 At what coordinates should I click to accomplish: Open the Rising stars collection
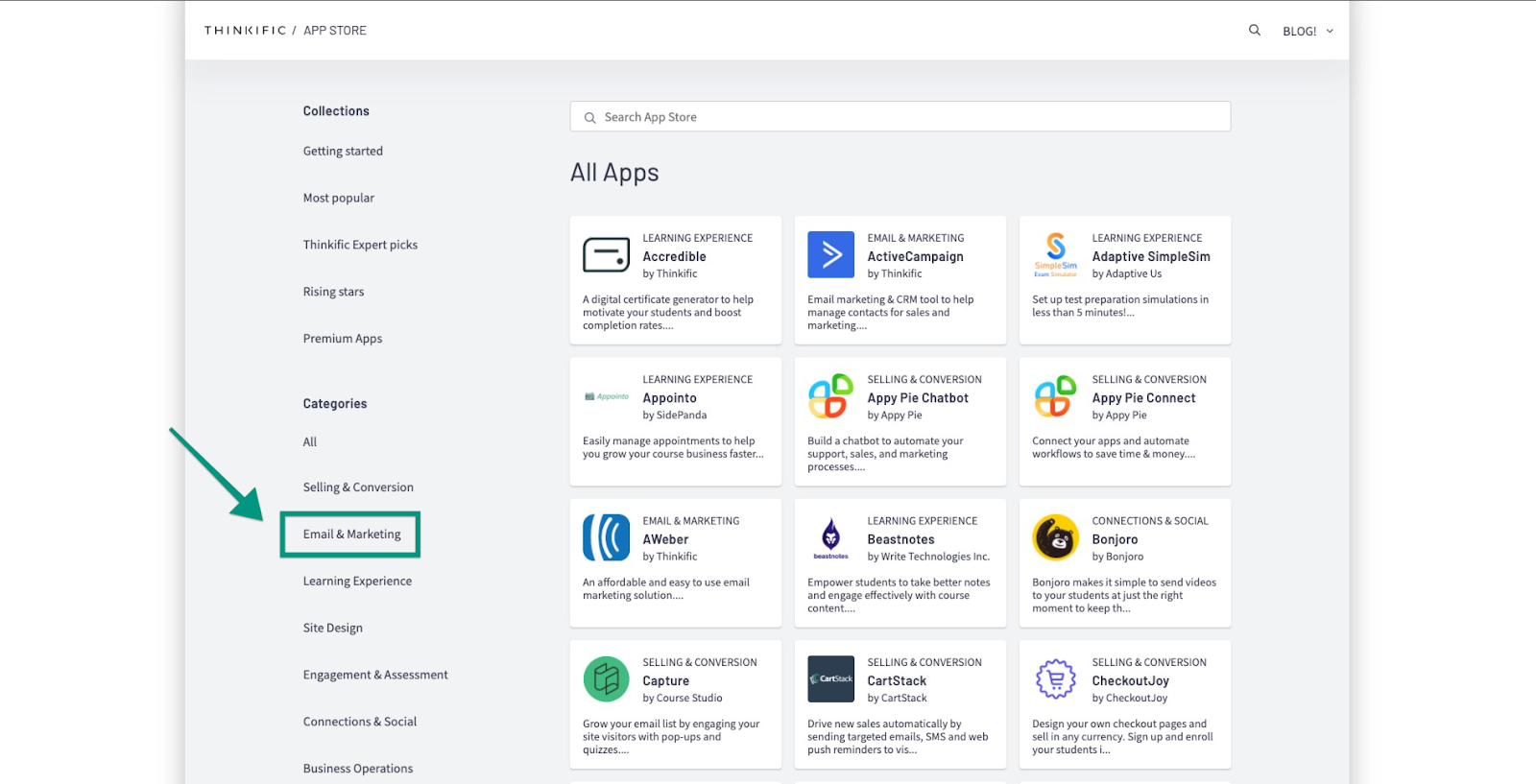tap(333, 293)
